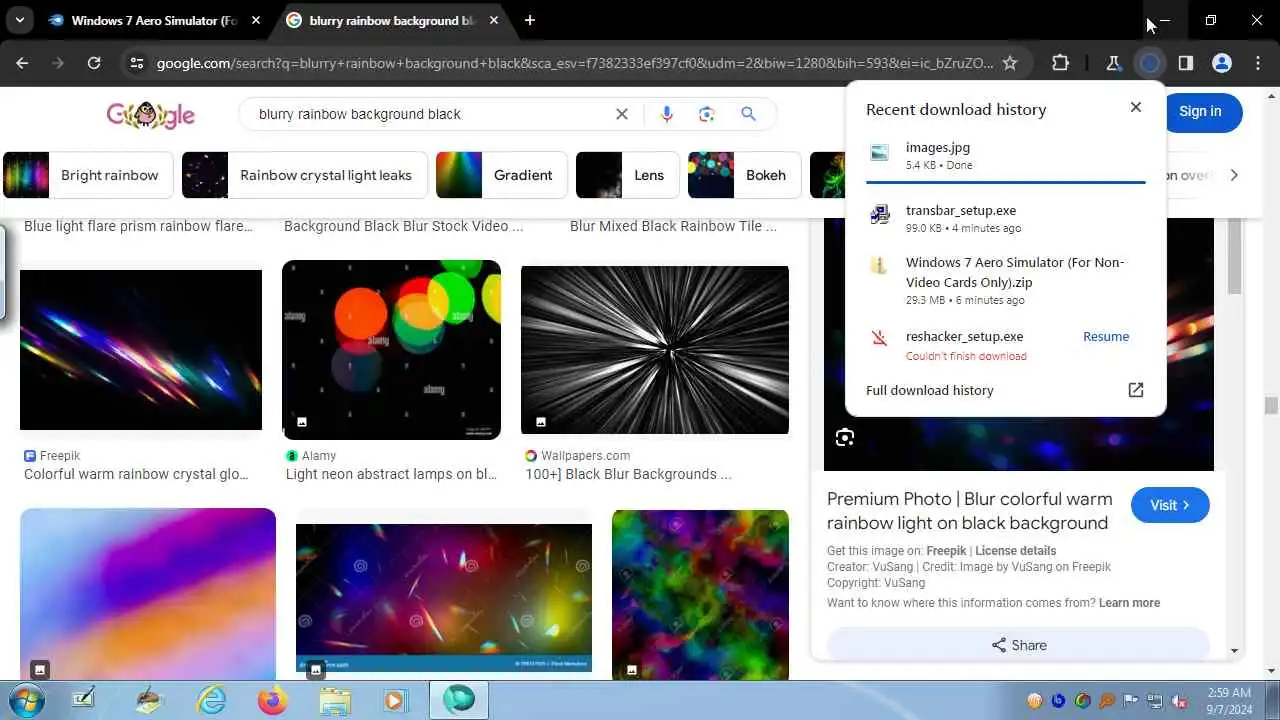Launch Firefox from the taskbar
Screen dimensions: 1280x720
click(x=272, y=700)
